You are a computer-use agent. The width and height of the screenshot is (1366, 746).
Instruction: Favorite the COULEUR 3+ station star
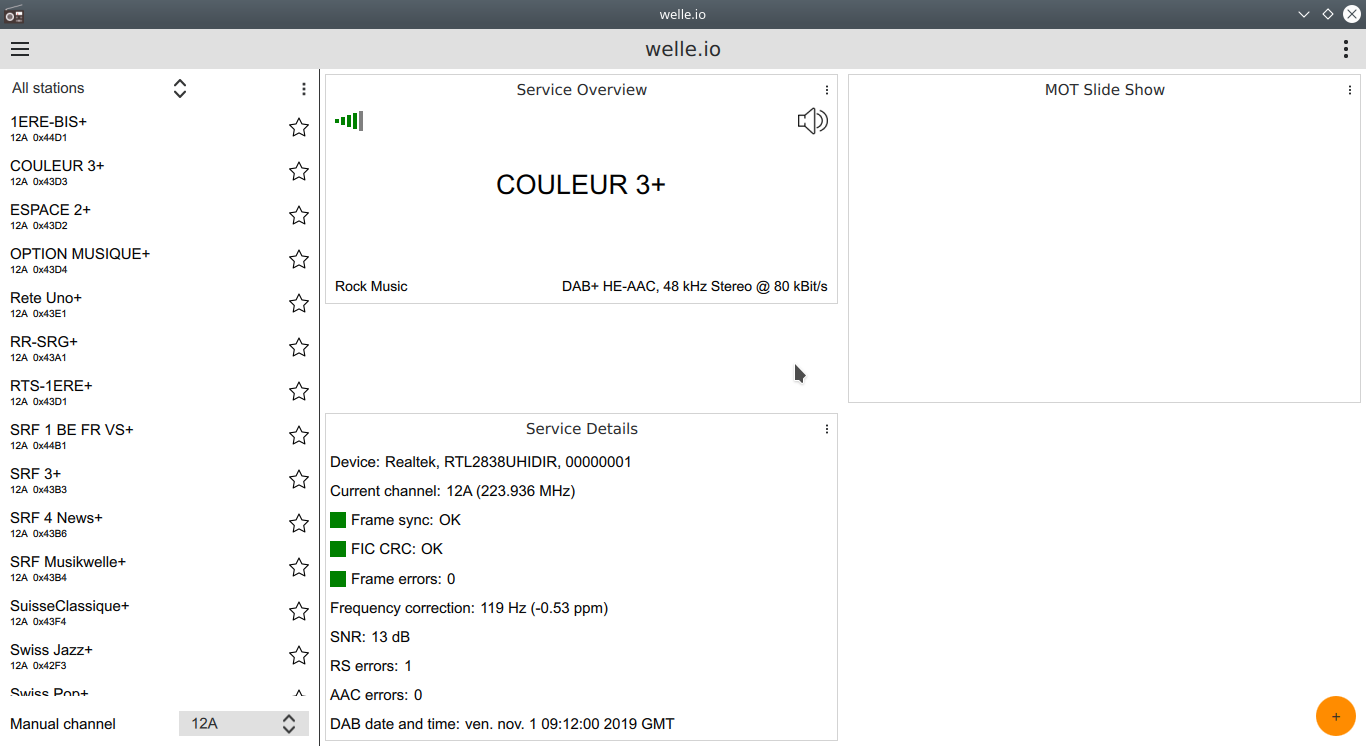(299, 171)
